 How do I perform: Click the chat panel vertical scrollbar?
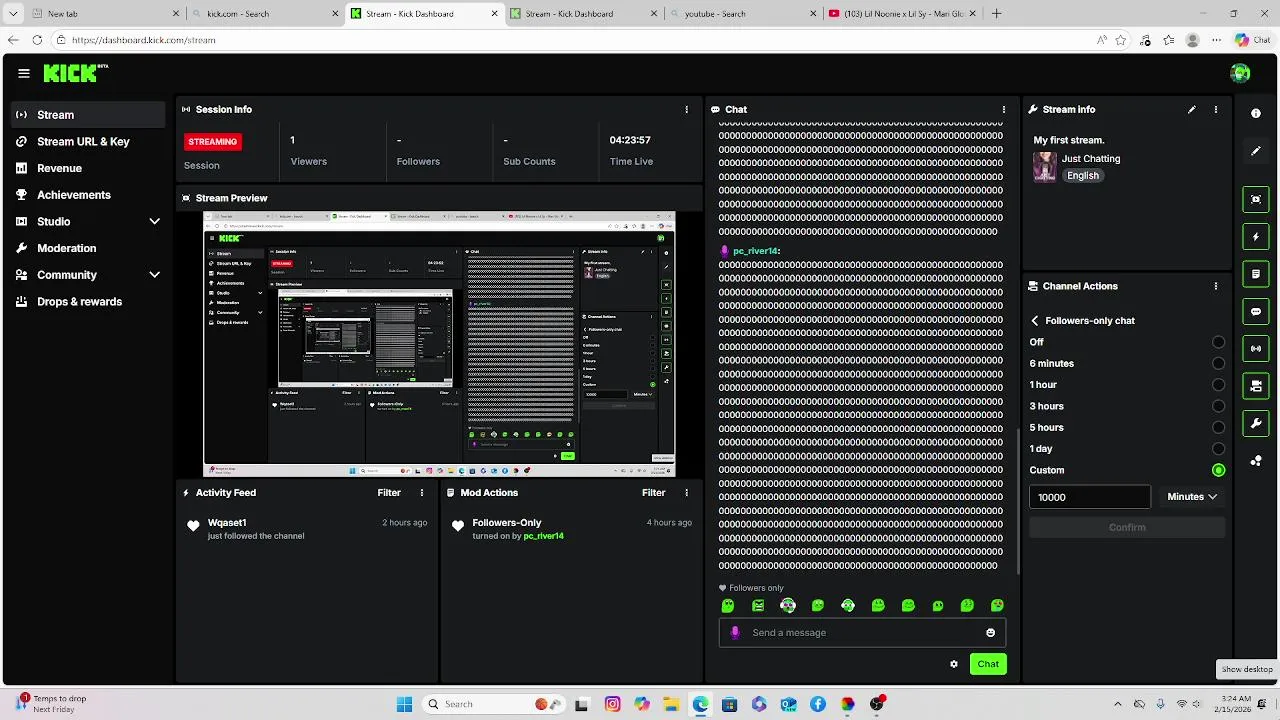[x=1019, y=501]
